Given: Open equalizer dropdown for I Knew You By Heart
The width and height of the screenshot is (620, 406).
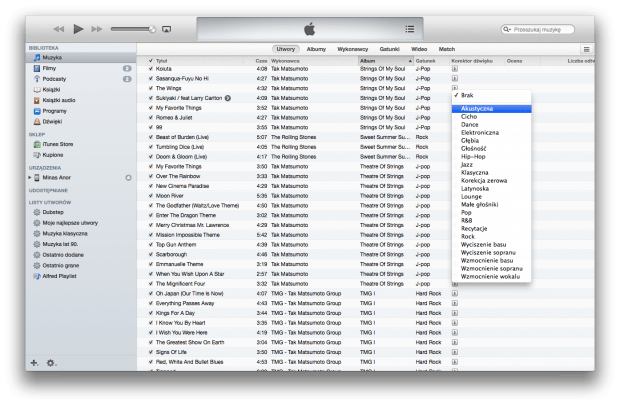Looking at the screenshot, I should [x=455, y=323].
